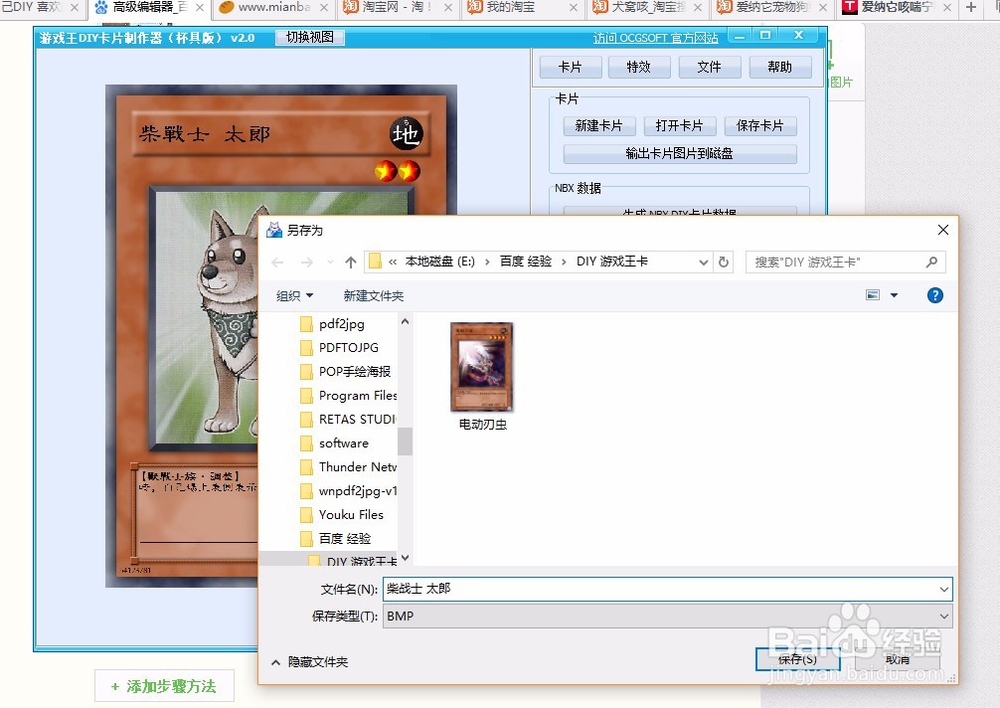Open the 帮助 menu in card maker
The image size is (1000, 708).
click(780, 67)
